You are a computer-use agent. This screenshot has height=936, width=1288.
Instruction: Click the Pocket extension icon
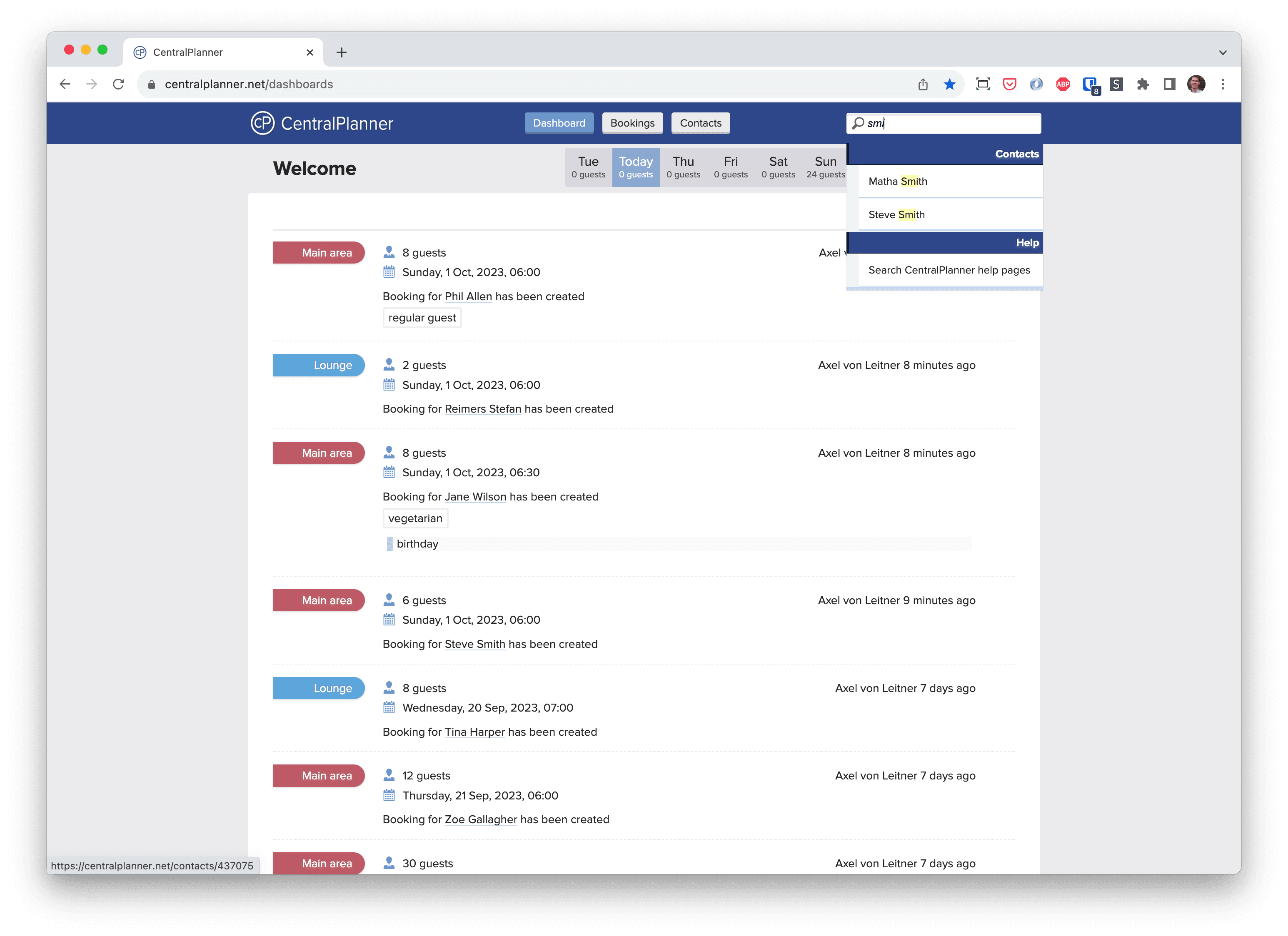coord(1009,84)
